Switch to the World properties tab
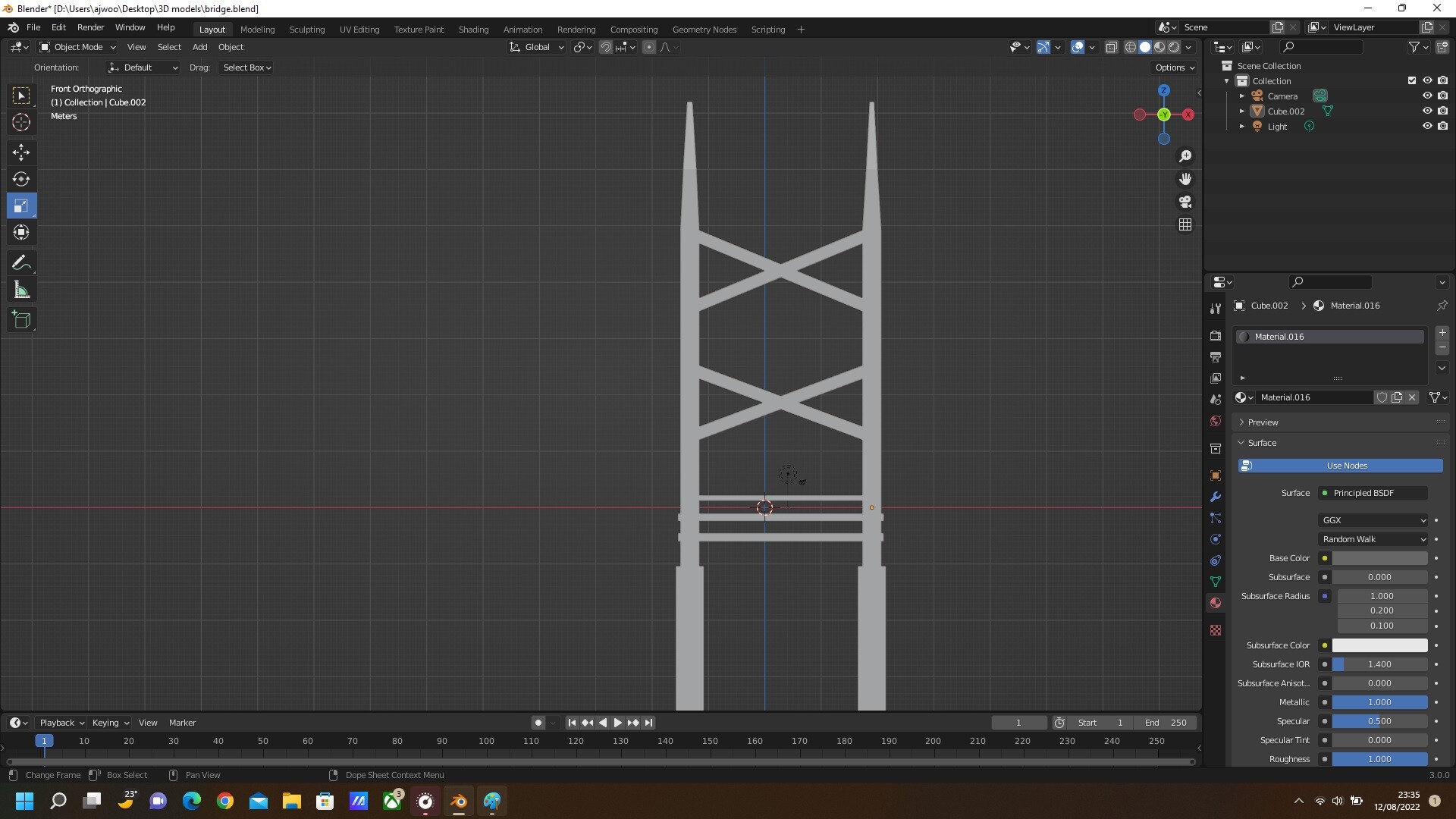 tap(1216, 421)
